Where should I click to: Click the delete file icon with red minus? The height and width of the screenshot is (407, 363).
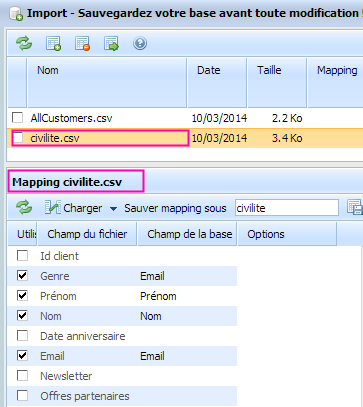click(x=82, y=43)
